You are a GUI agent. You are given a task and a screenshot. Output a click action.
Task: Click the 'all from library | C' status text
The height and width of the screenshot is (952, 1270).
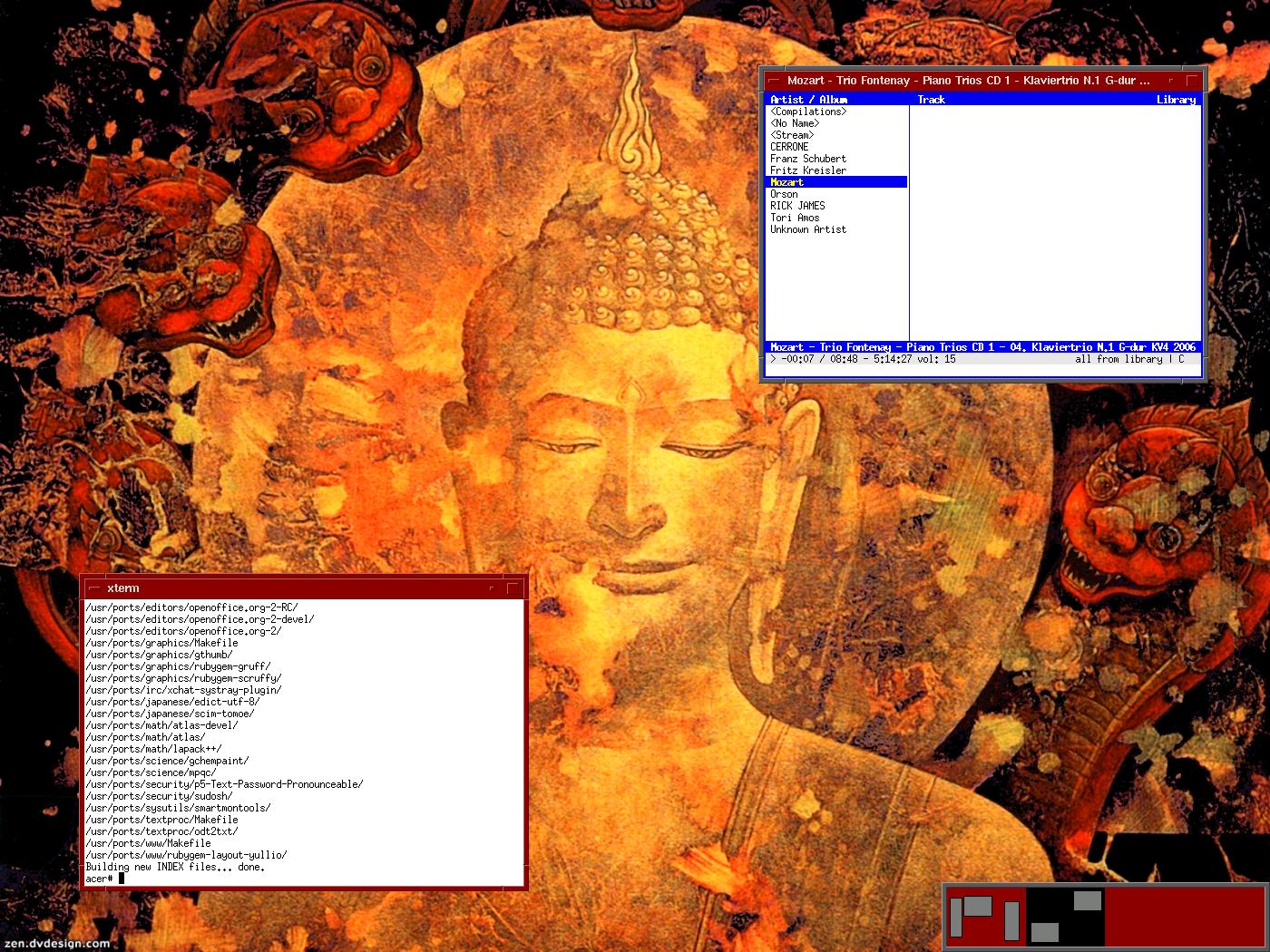(x=1129, y=359)
